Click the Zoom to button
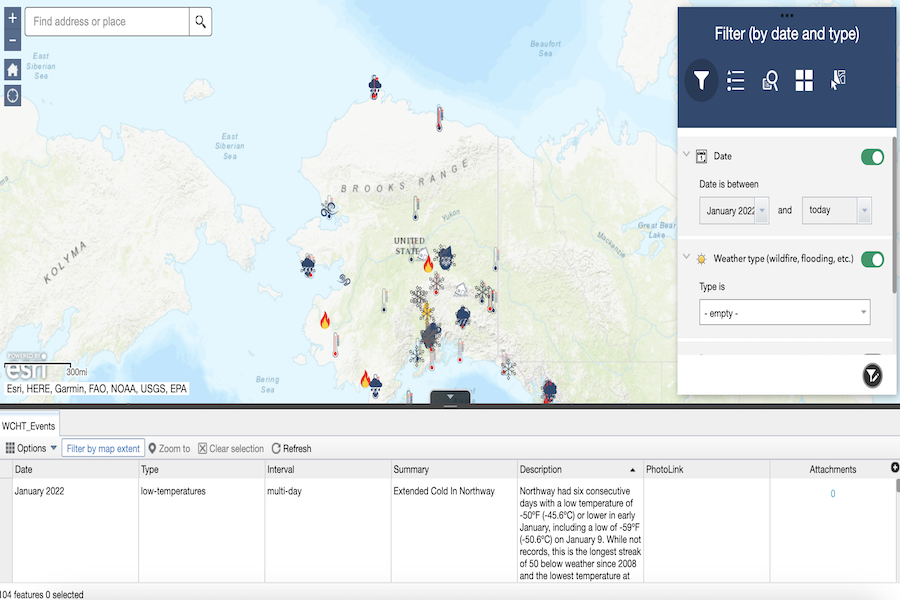This screenshot has height=600, width=900. point(169,448)
